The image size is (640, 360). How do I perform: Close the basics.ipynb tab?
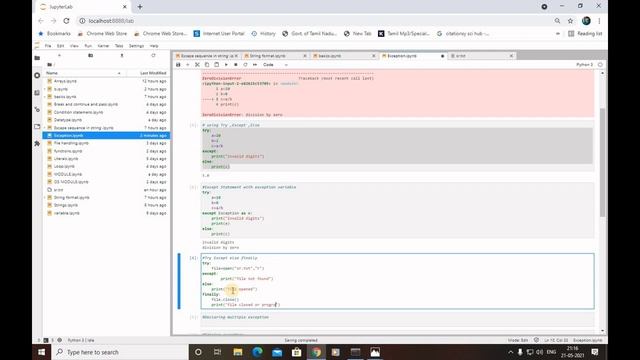[373, 56]
